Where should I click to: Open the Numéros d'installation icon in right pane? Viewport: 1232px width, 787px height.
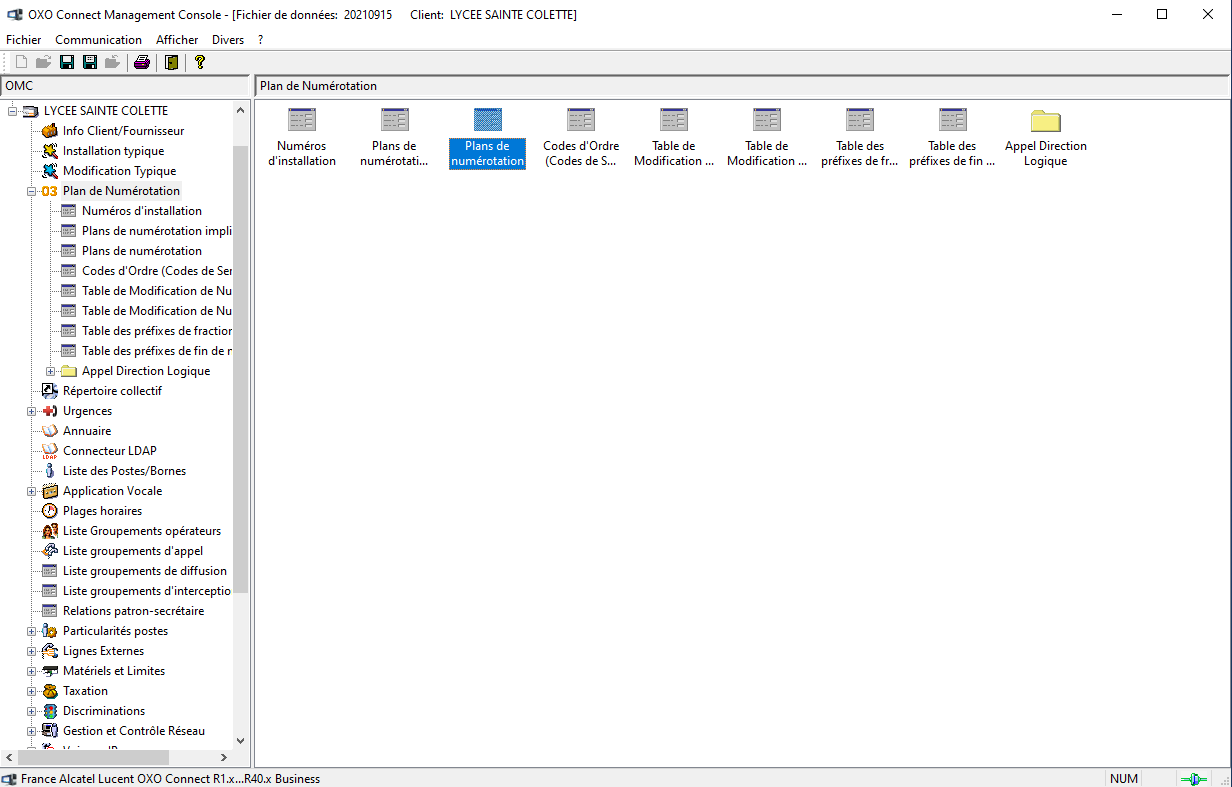tap(302, 121)
